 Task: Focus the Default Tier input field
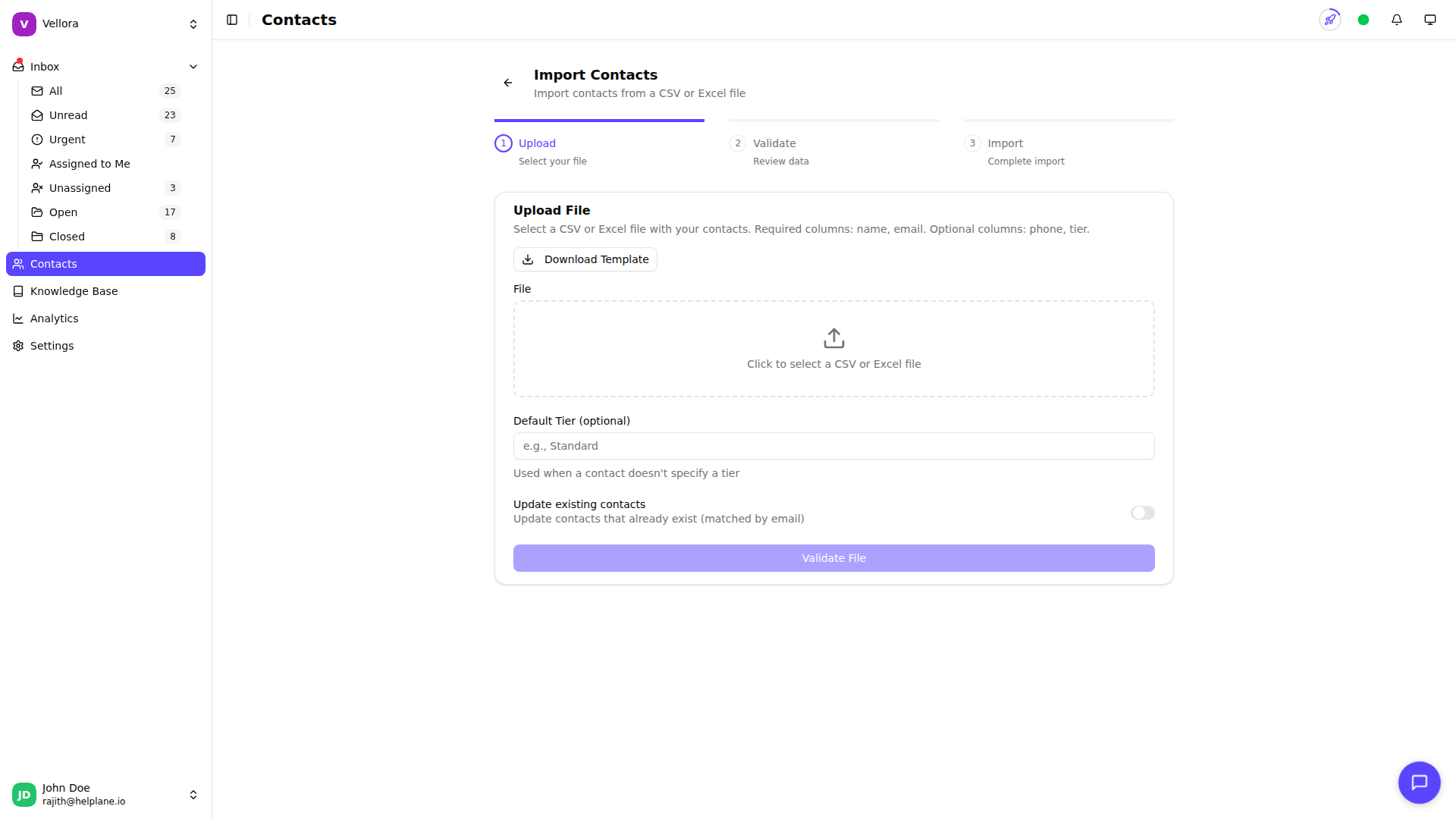point(834,446)
